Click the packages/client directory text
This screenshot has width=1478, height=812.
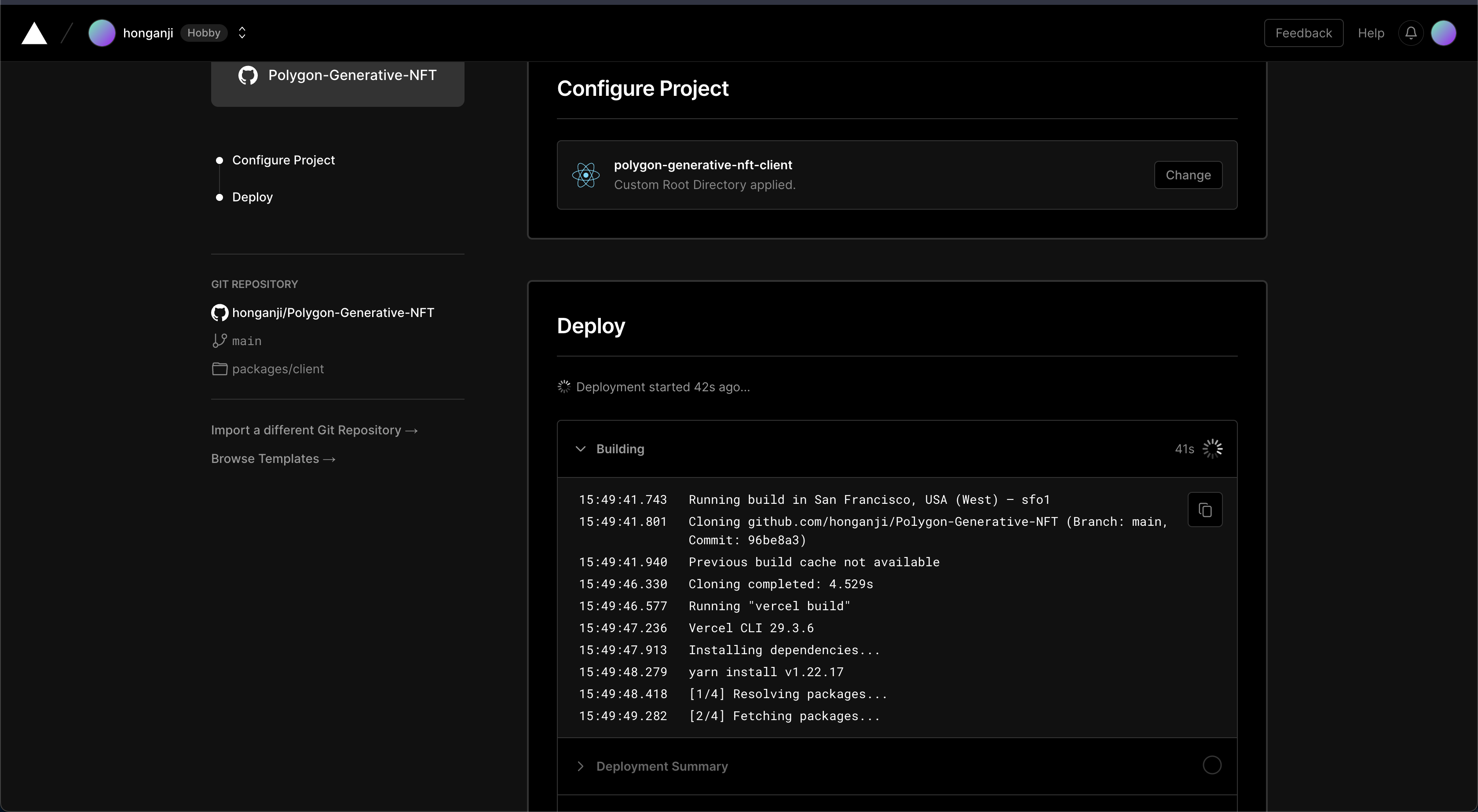coord(278,369)
